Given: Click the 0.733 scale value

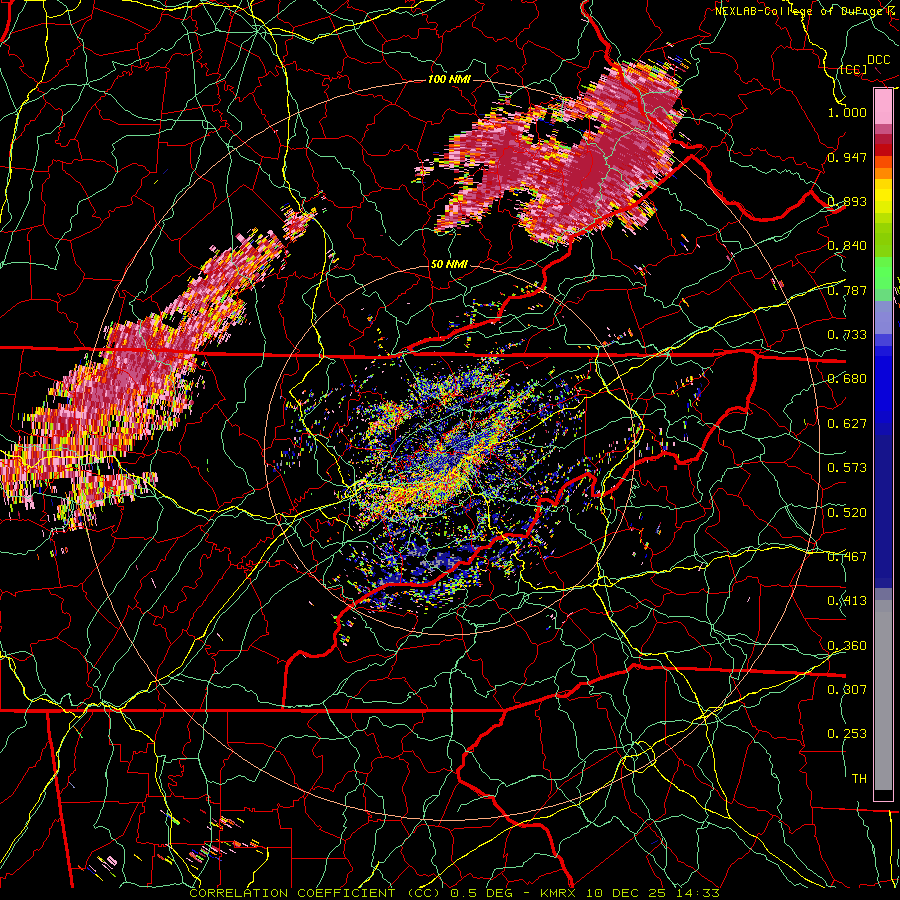Looking at the screenshot, I should [x=847, y=335].
